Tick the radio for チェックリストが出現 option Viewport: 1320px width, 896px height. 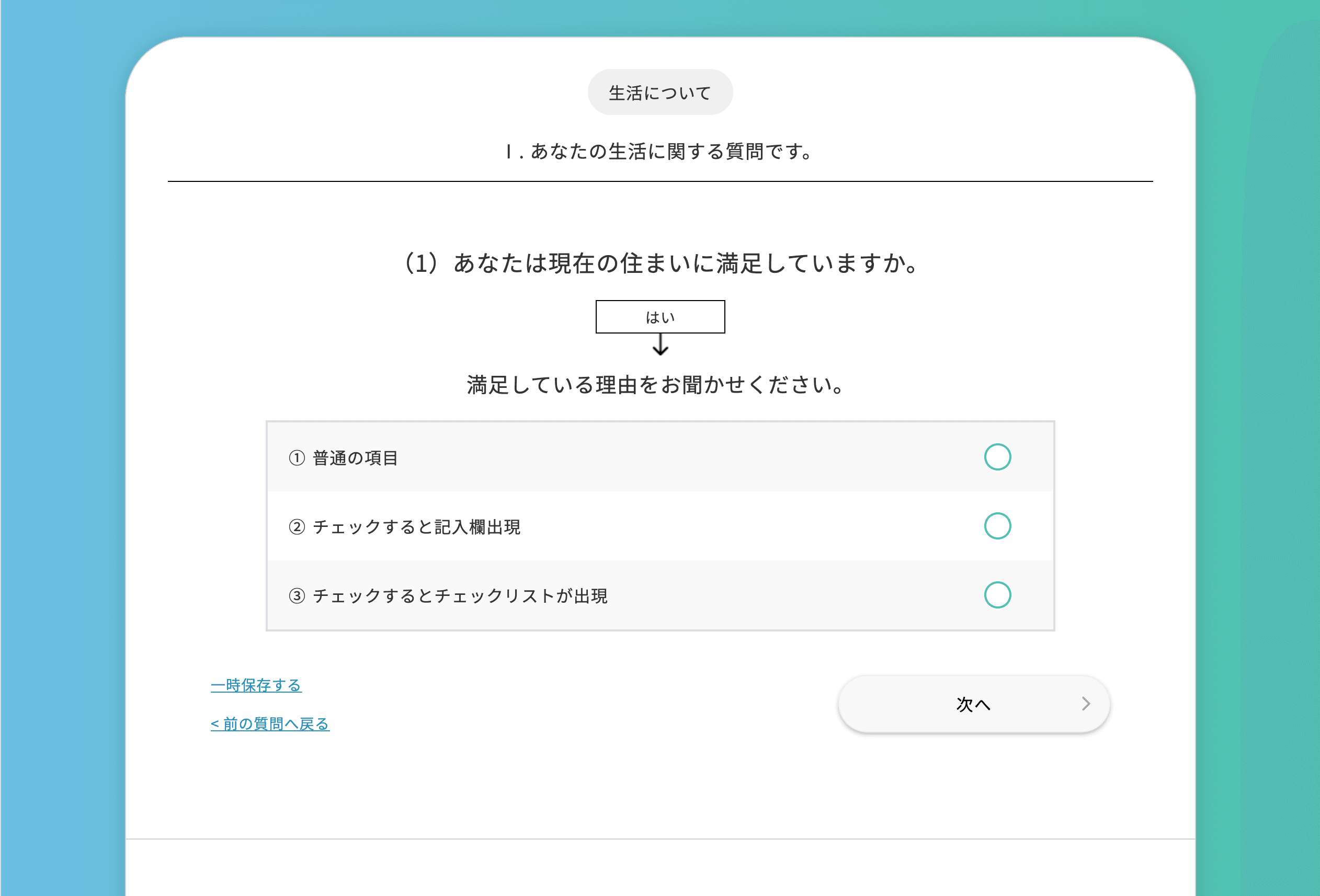point(997,595)
